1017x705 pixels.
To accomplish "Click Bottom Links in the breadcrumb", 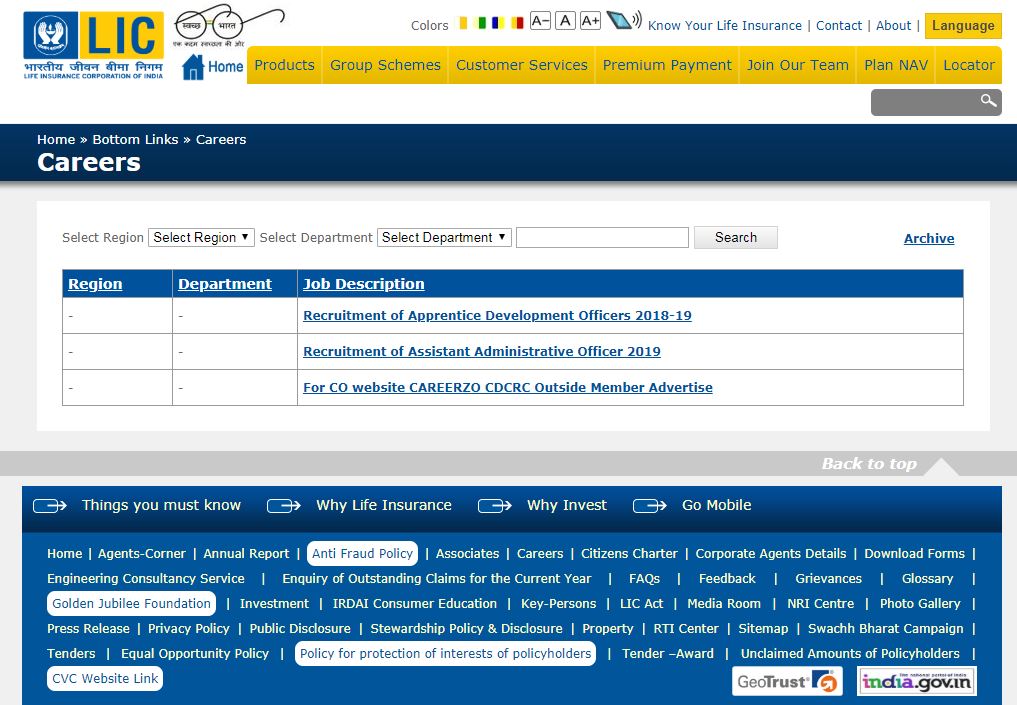I will [x=135, y=139].
